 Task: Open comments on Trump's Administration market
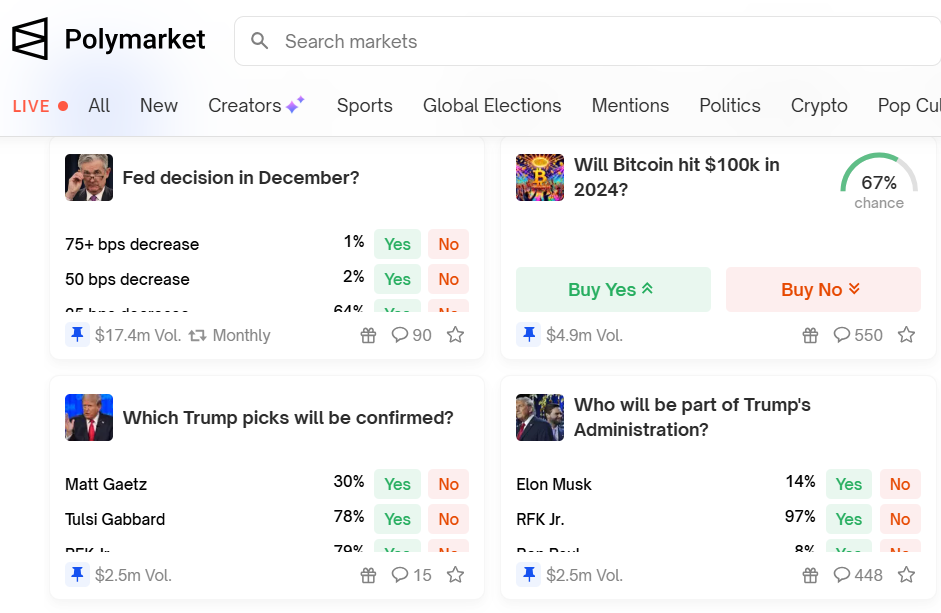click(858, 575)
